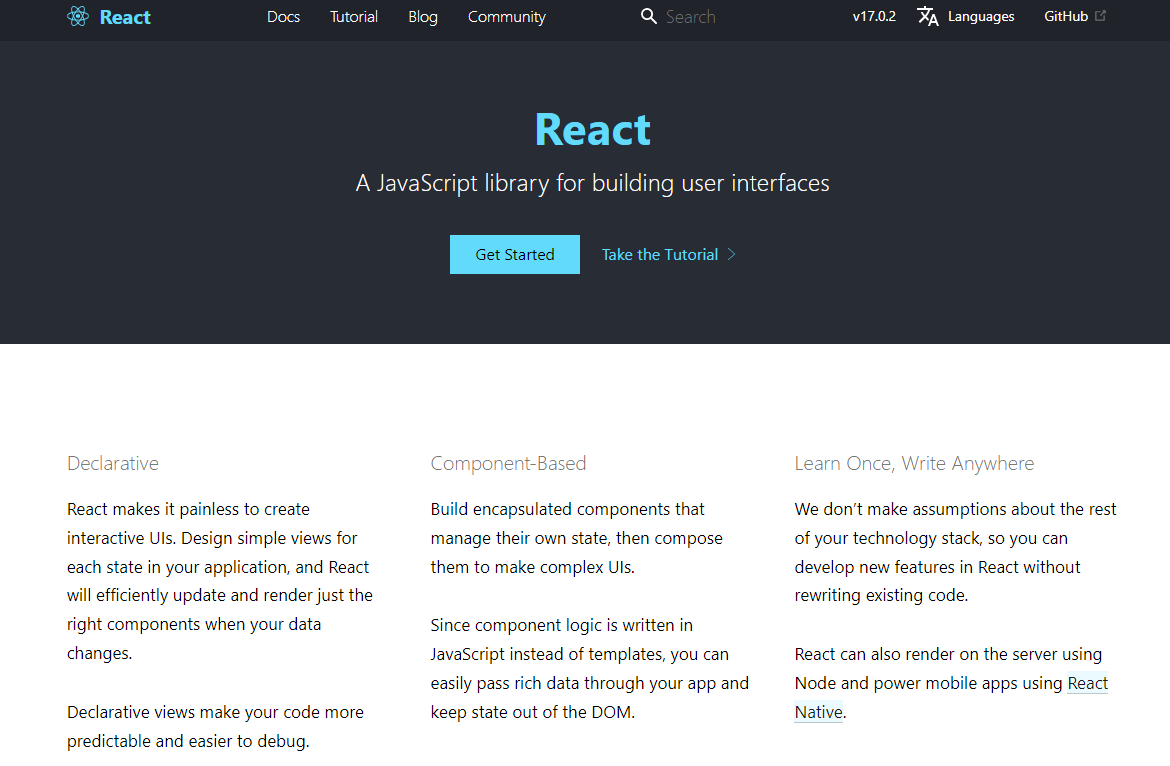Screen dimensions: 1170x766
Task: Click the v17.0.2 version label
Action: click(x=873, y=16)
